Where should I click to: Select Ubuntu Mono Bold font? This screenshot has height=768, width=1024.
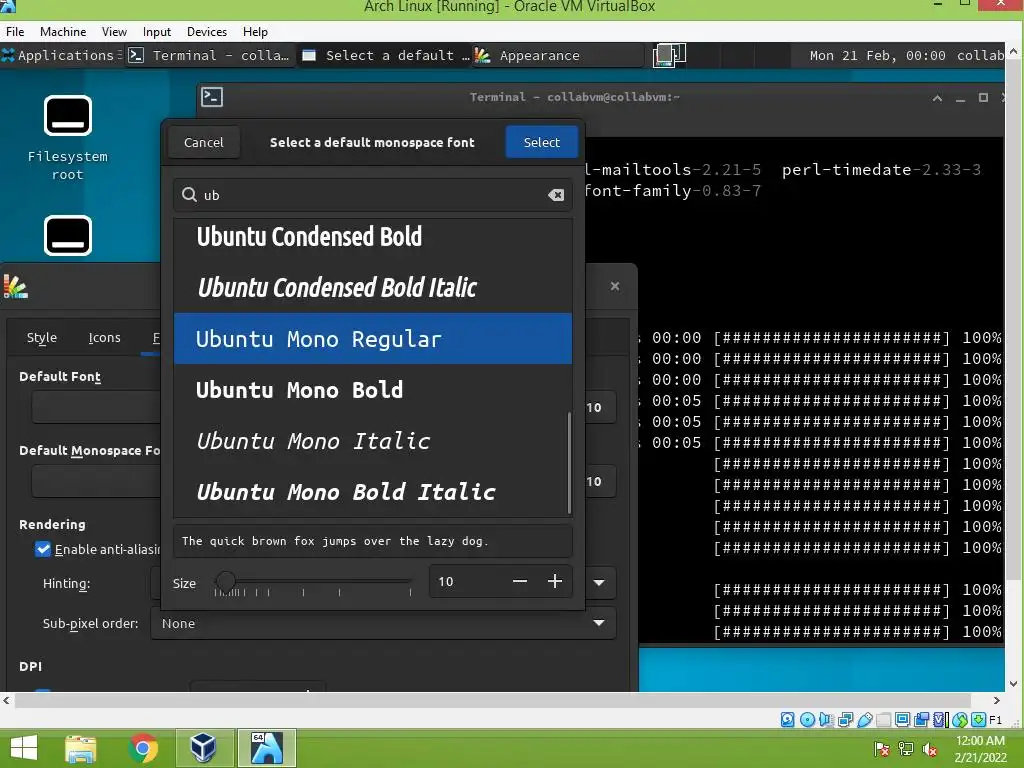tap(372, 389)
